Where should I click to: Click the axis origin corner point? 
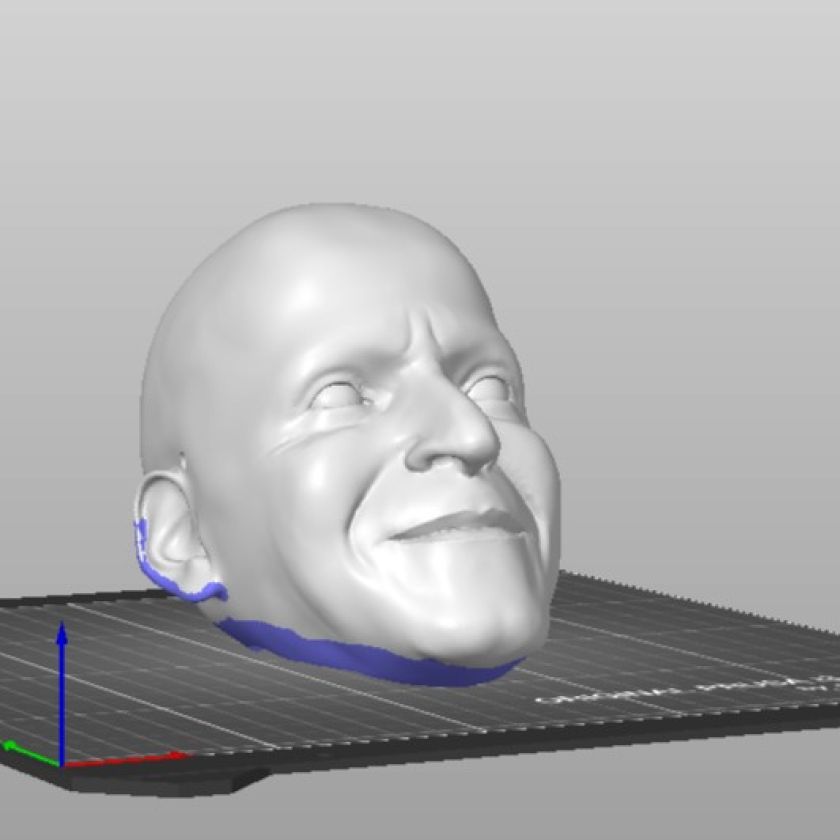[x=62, y=765]
